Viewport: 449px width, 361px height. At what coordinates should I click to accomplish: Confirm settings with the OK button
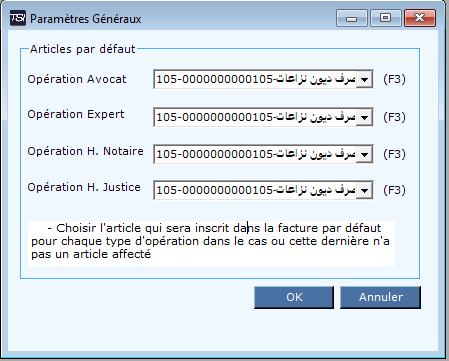[x=294, y=297]
